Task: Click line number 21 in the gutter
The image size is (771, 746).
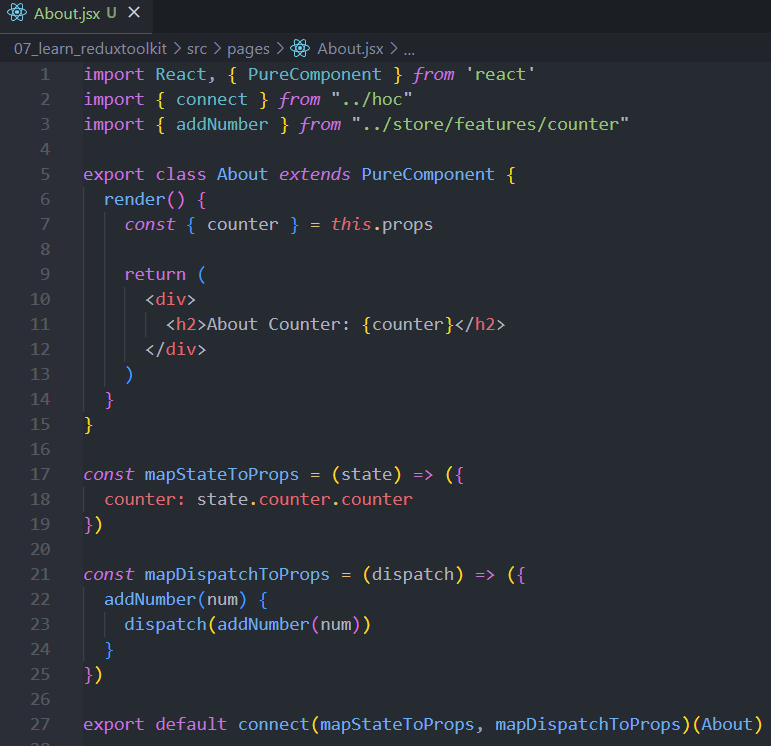Action: click(x=40, y=574)
